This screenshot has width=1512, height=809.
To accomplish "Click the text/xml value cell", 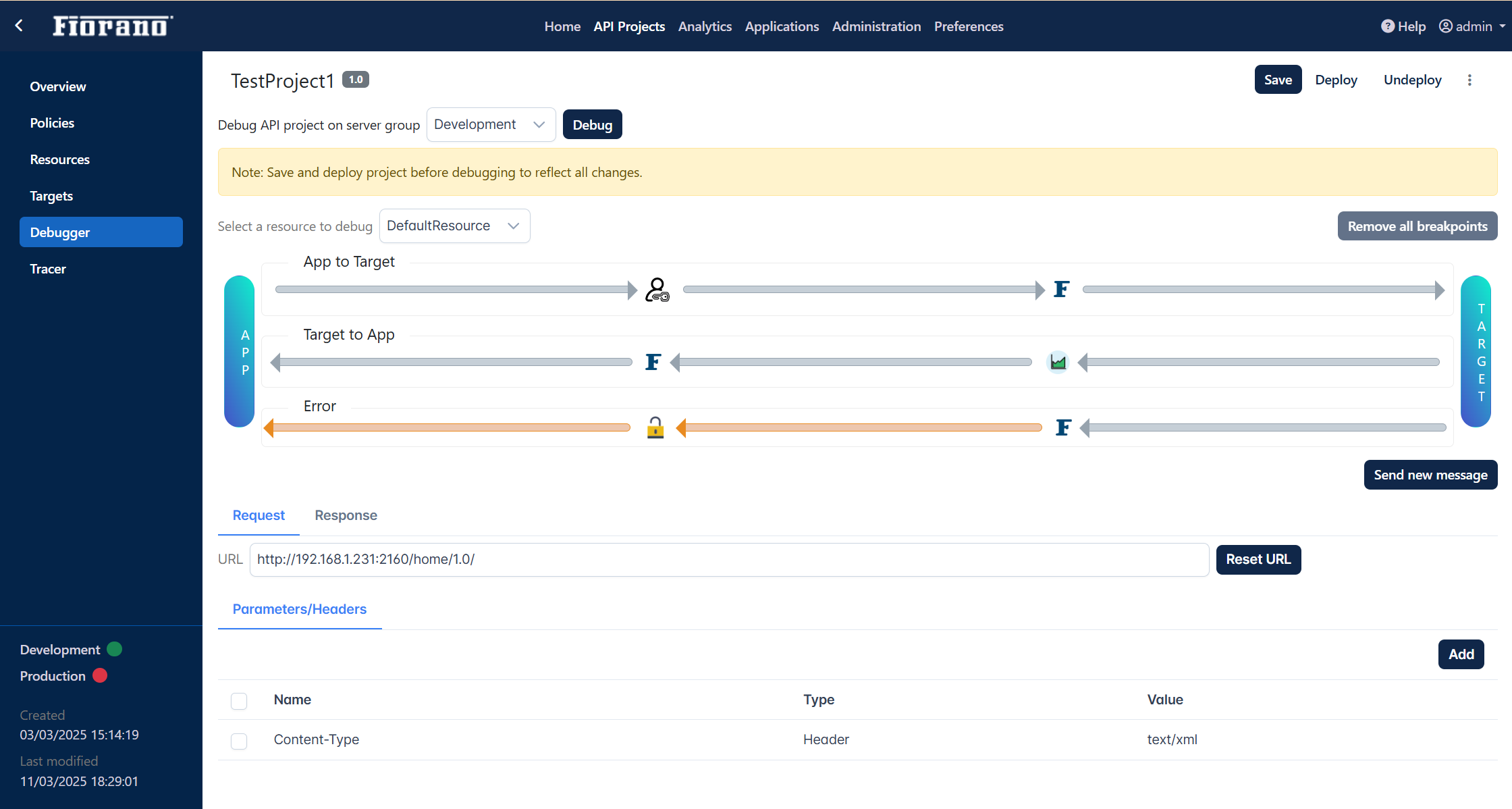I will (1172, 739).
